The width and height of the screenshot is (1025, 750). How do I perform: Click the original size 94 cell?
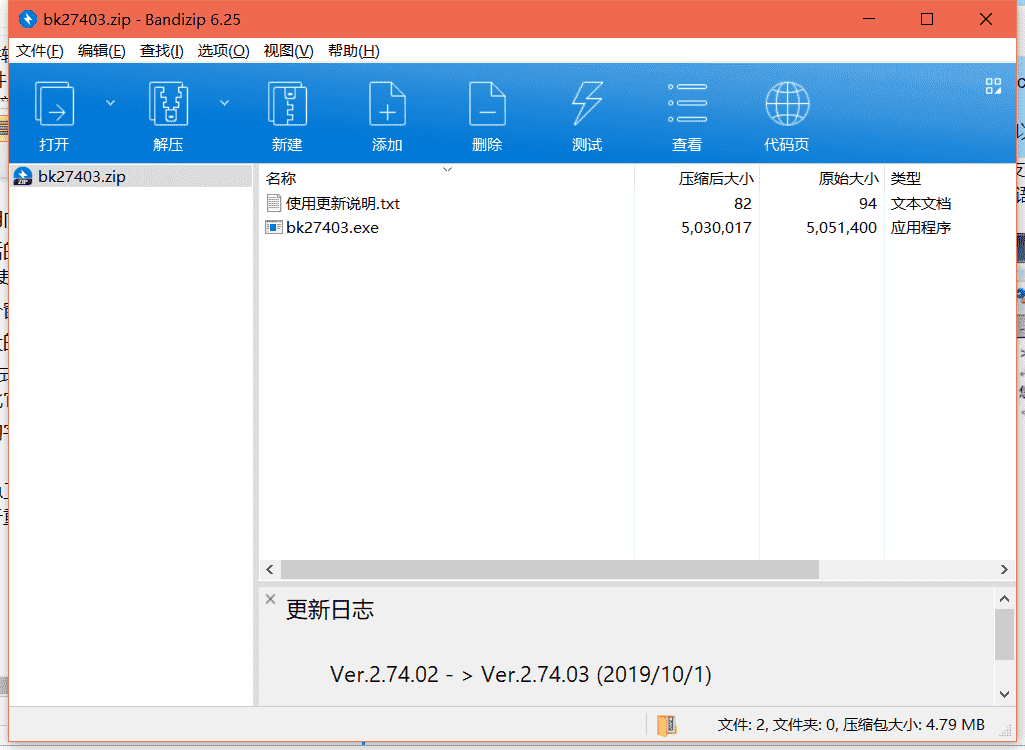[x=867, y=203]
